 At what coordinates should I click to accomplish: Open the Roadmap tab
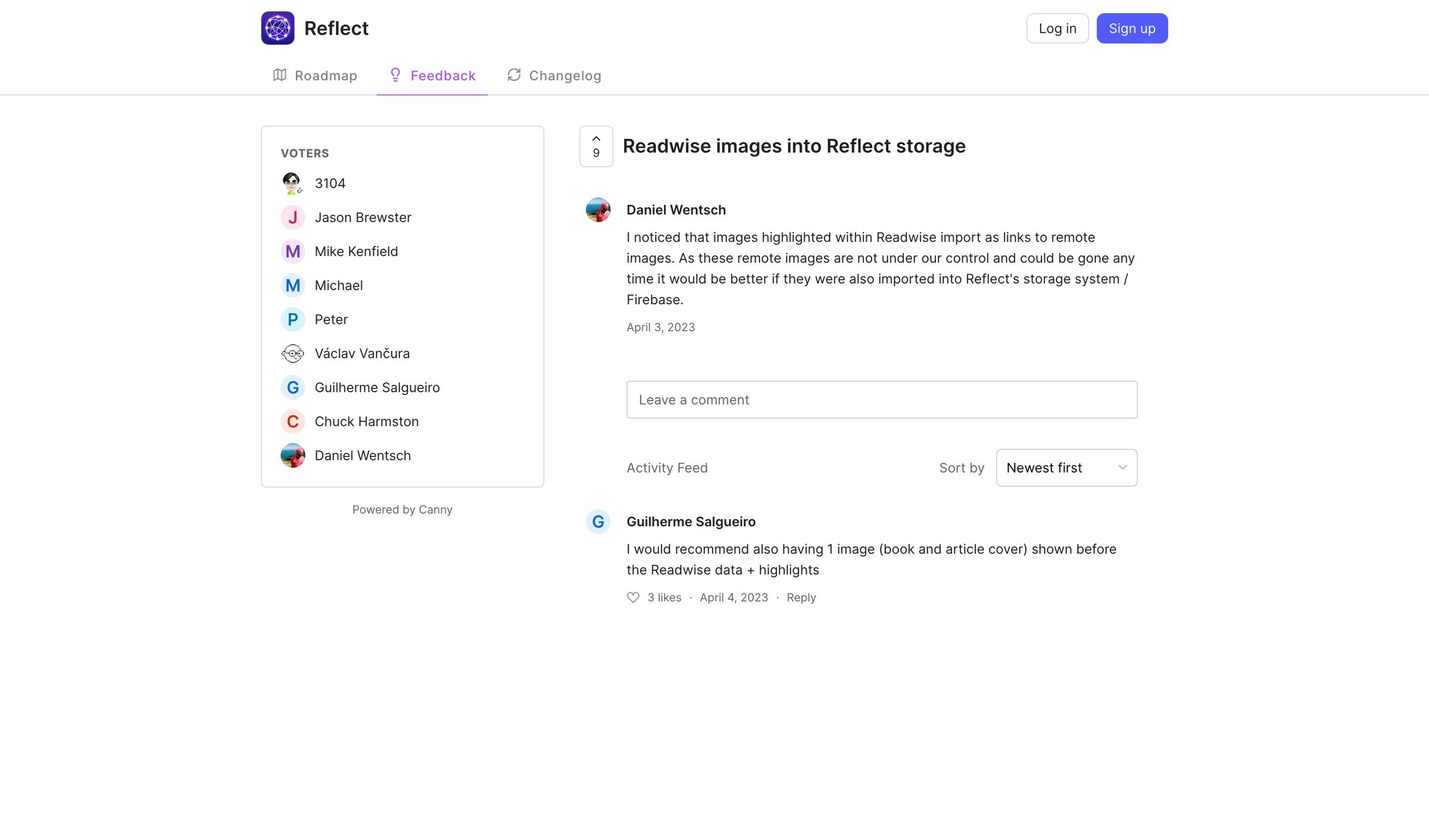[315, 76]
